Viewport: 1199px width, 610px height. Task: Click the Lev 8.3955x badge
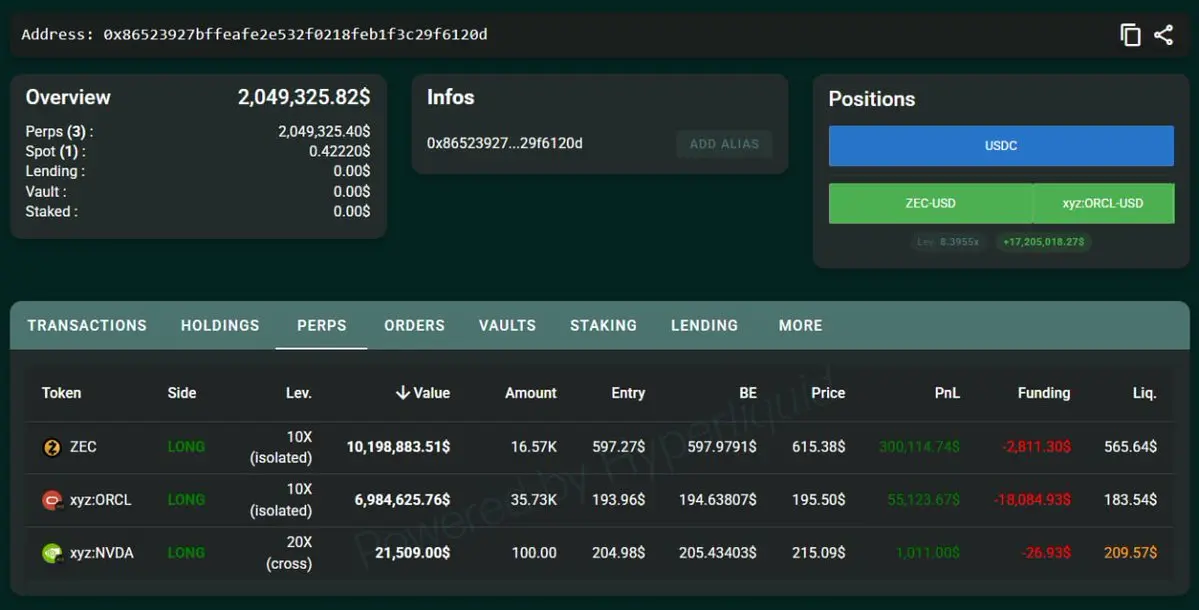tap(947, 242)
